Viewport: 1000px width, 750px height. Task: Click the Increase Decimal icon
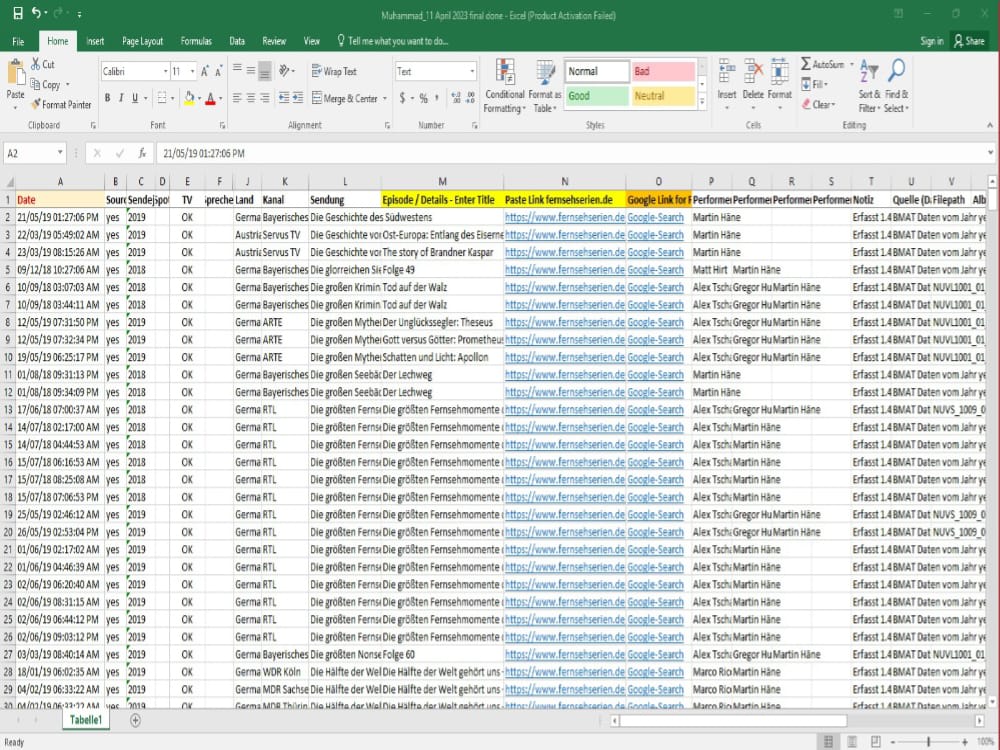pyautogui.click(x=455, y=98)
